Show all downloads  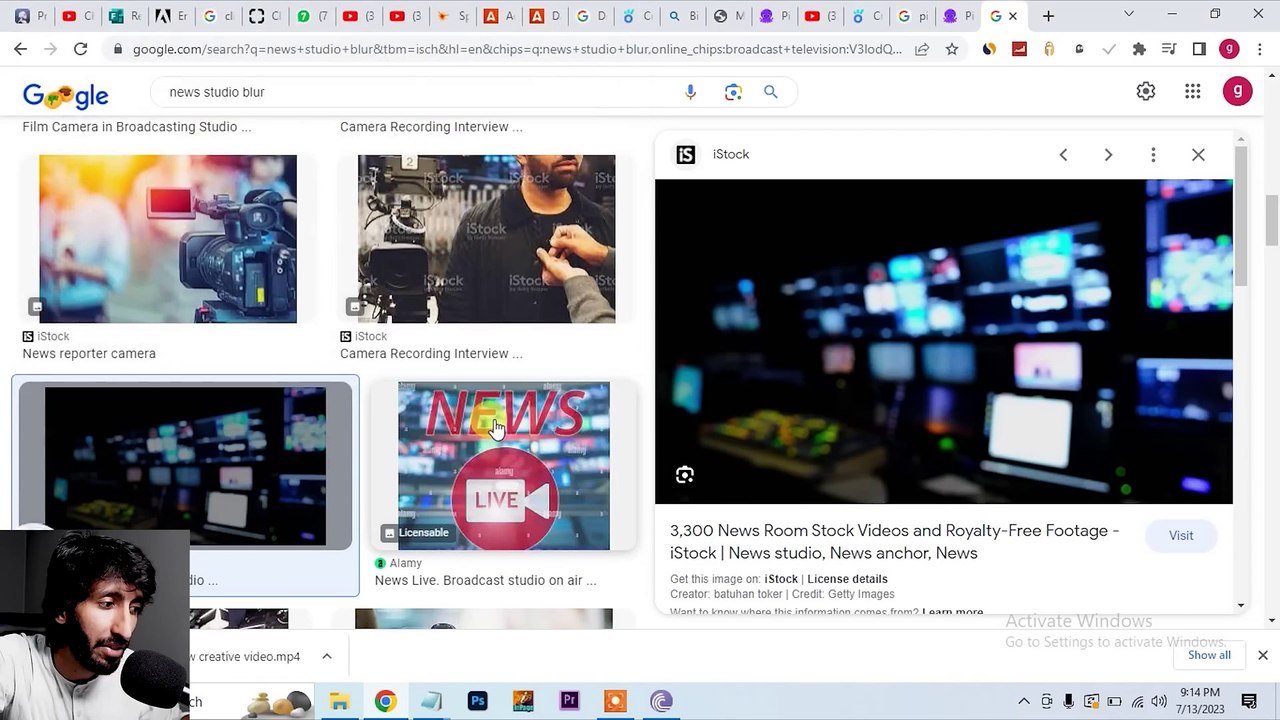coord(1209,655)
